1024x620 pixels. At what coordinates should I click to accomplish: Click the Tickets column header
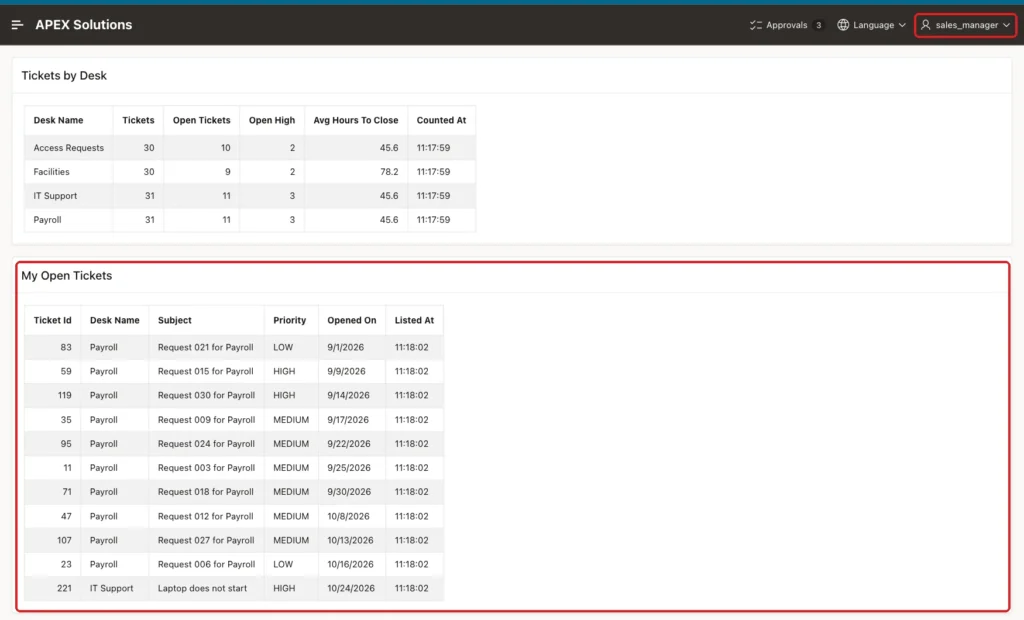(x=138, y=120)
